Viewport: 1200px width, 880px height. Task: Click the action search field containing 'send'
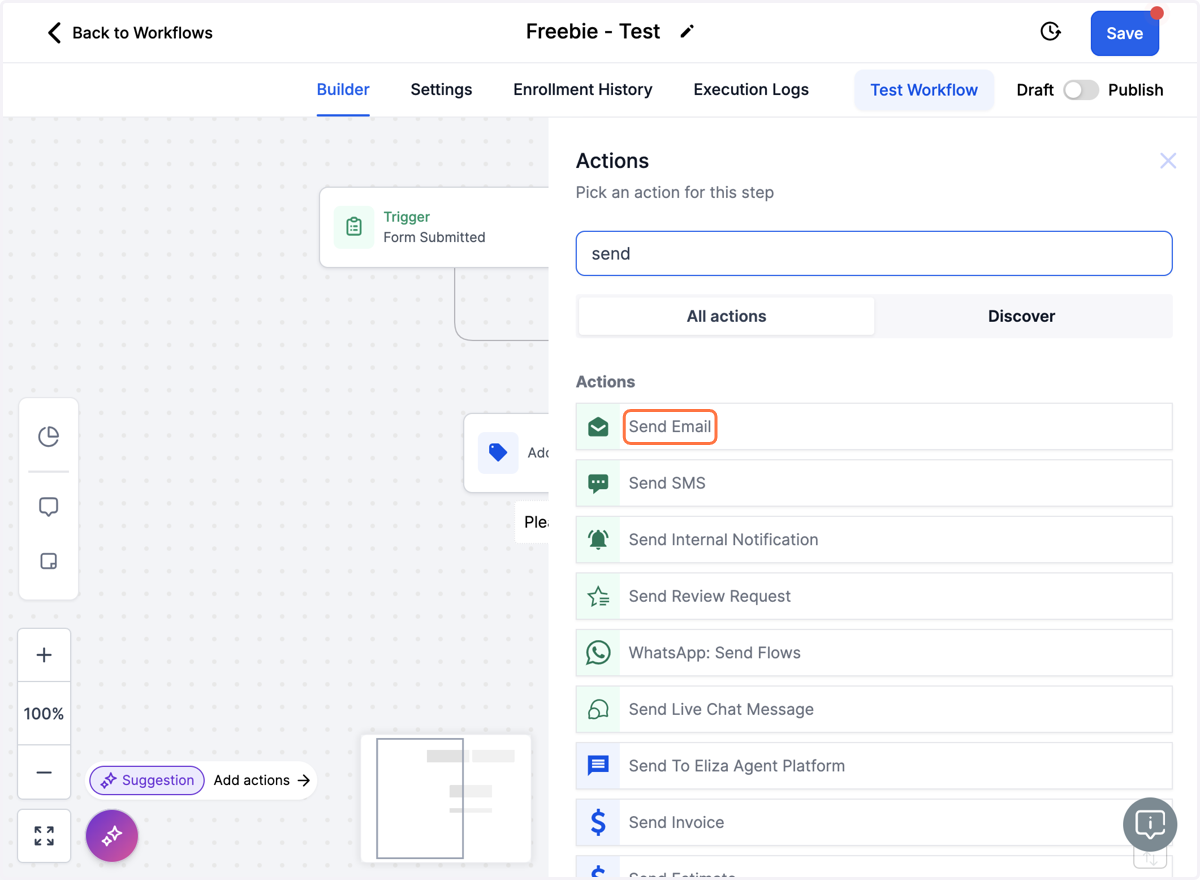tap(874, 254)
